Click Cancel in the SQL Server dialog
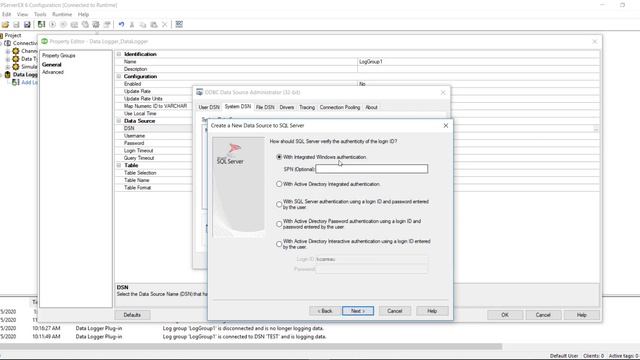640x360 pixels. (395, 311)
